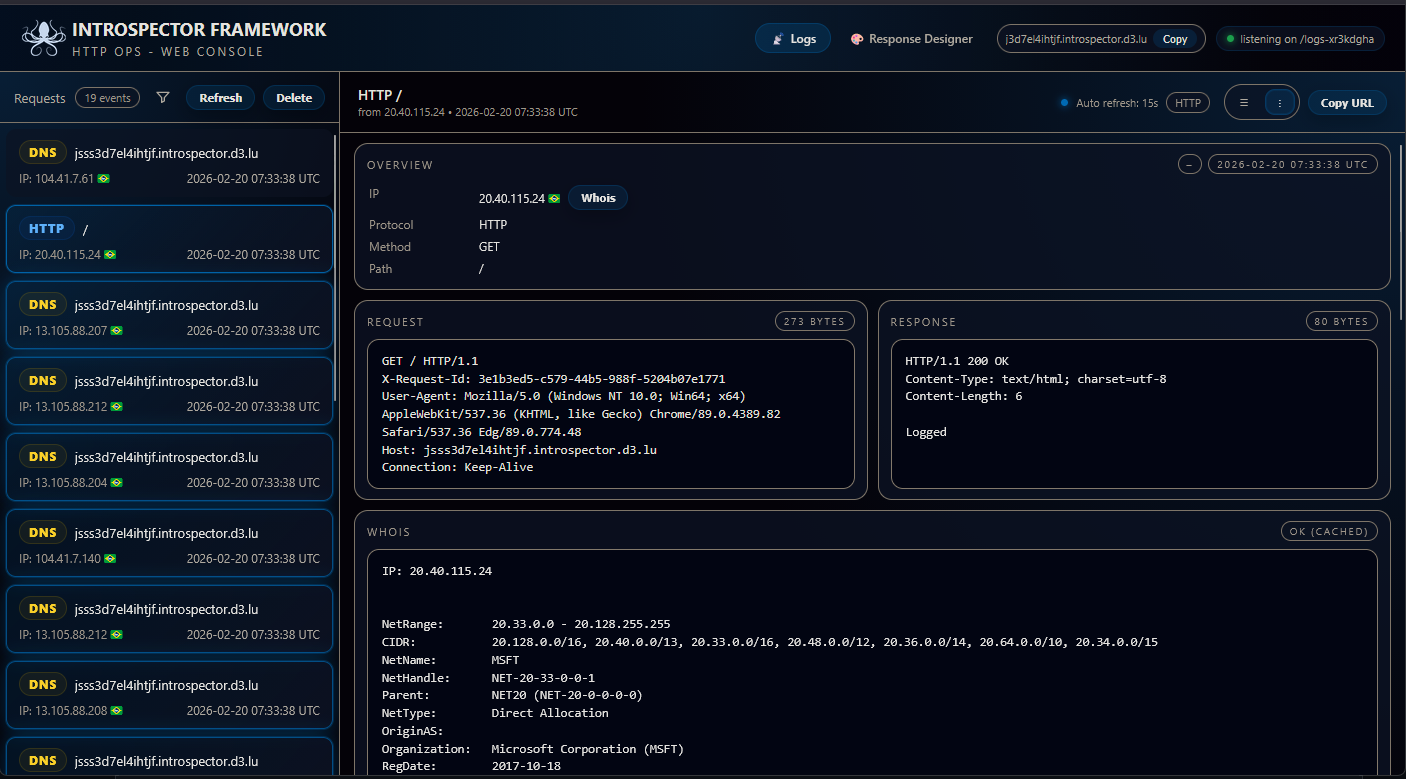Click the Auto refresh: 15s label
Screen dimensions: 1406x779
[x=1117, y=103]
